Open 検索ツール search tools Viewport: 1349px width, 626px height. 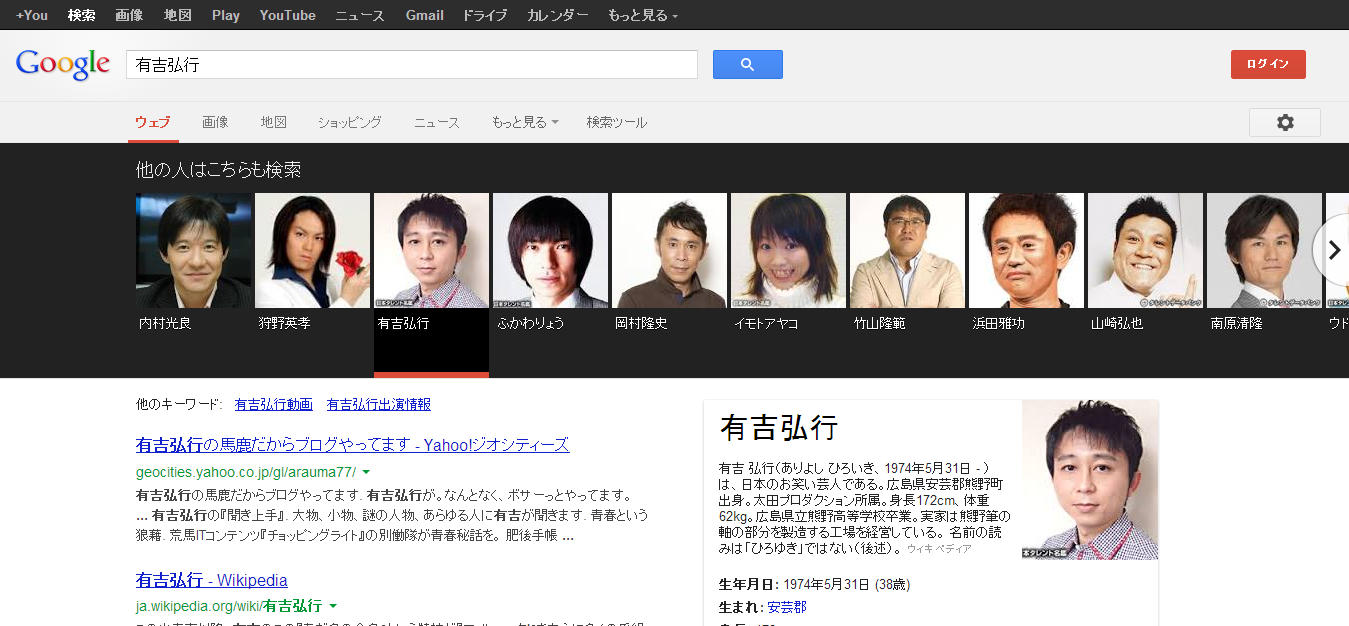616,122
